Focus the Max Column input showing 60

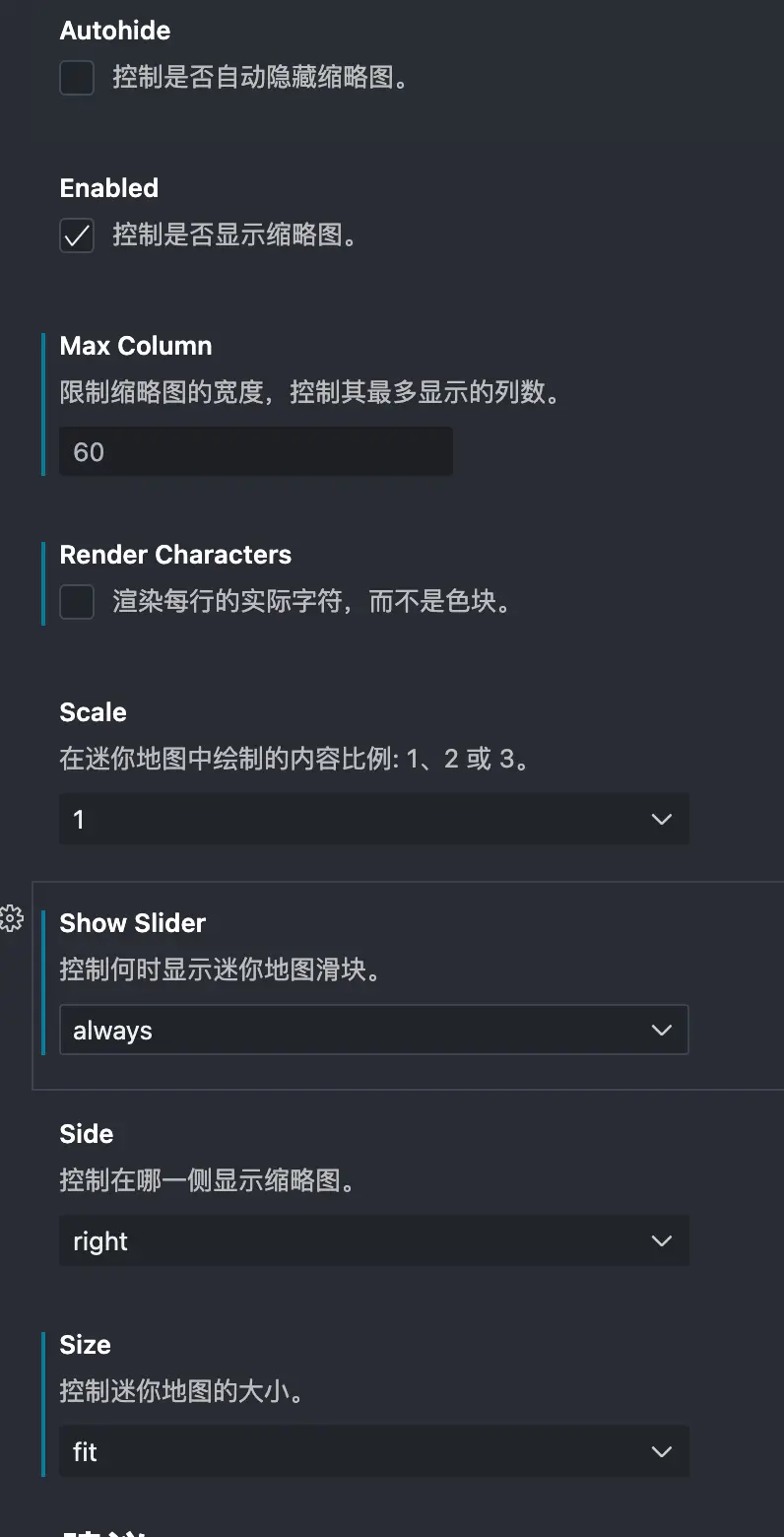coord(256,451)
